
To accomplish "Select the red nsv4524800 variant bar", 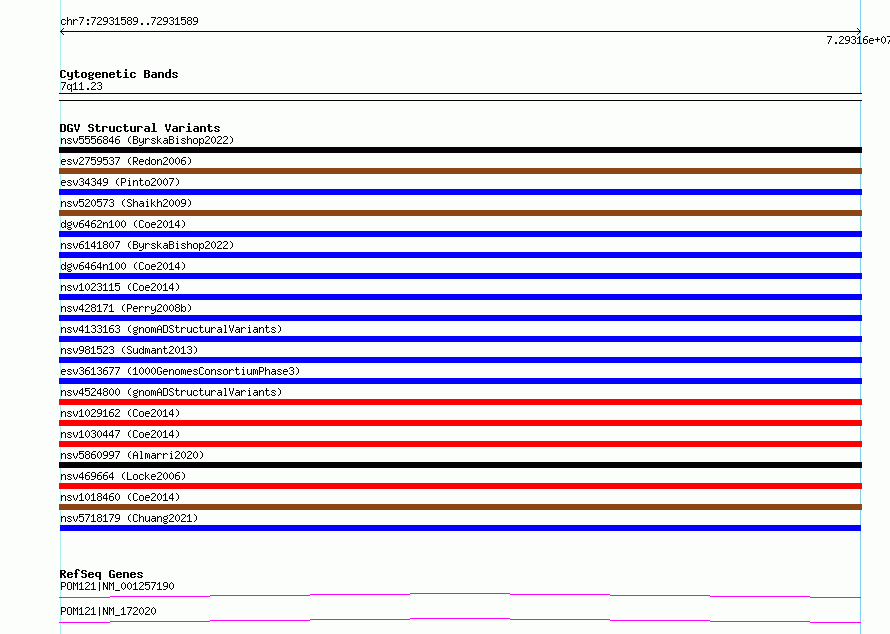I will tap(460, 402).
